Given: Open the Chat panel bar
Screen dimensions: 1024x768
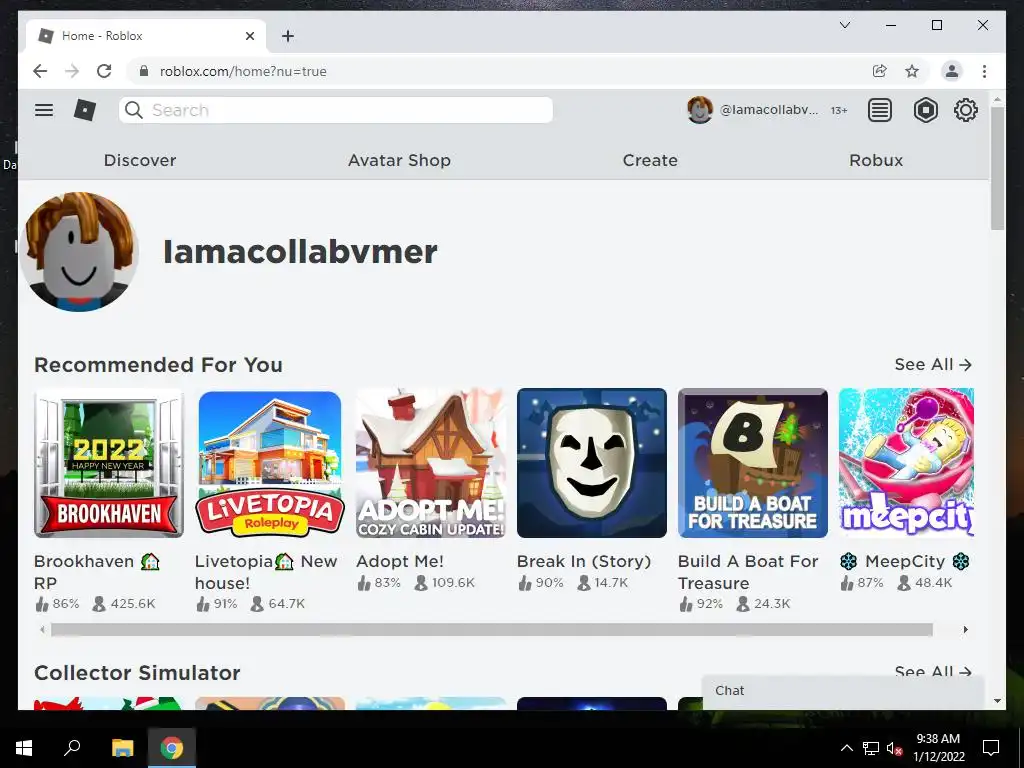Looking at the screenshot, I should point(842,691).
